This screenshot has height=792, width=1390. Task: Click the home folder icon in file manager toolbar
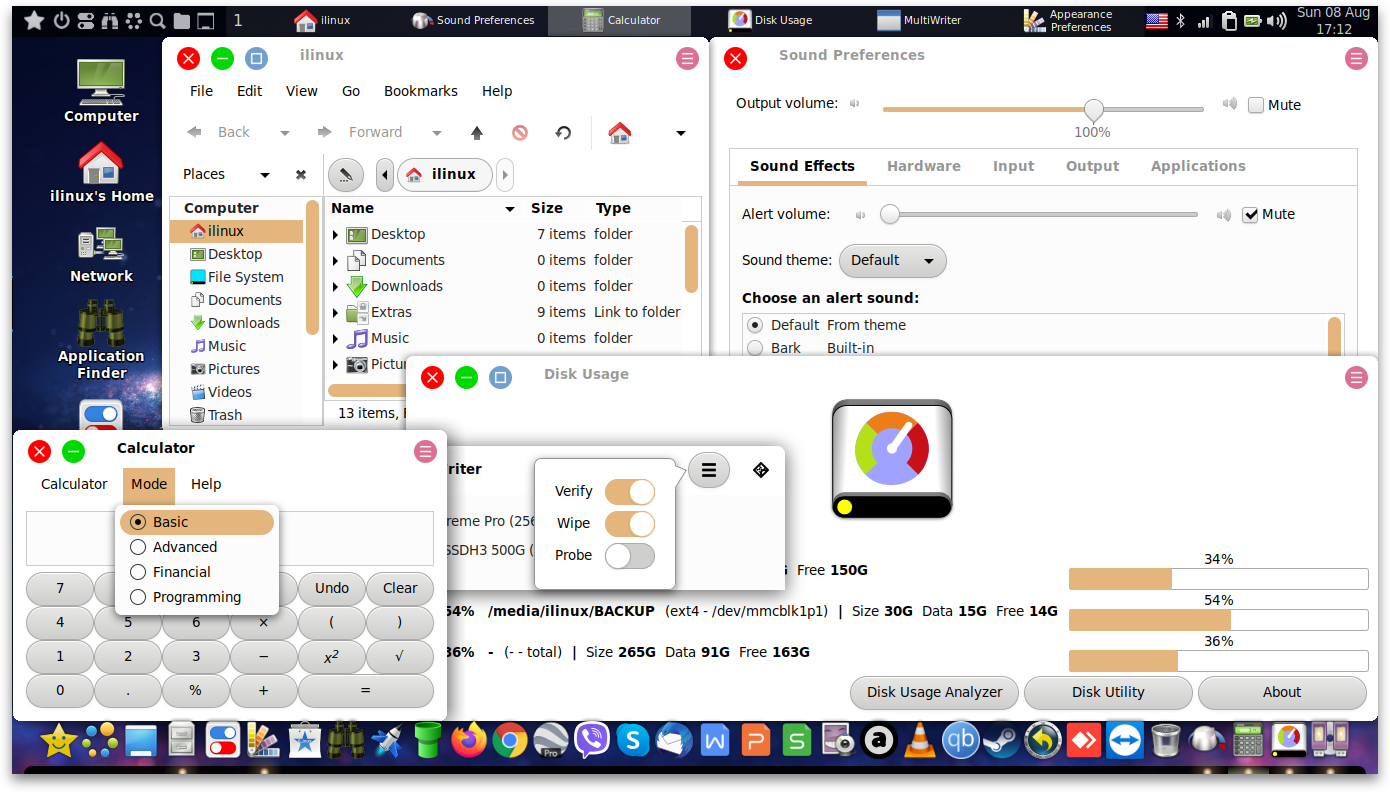[620, 132]
